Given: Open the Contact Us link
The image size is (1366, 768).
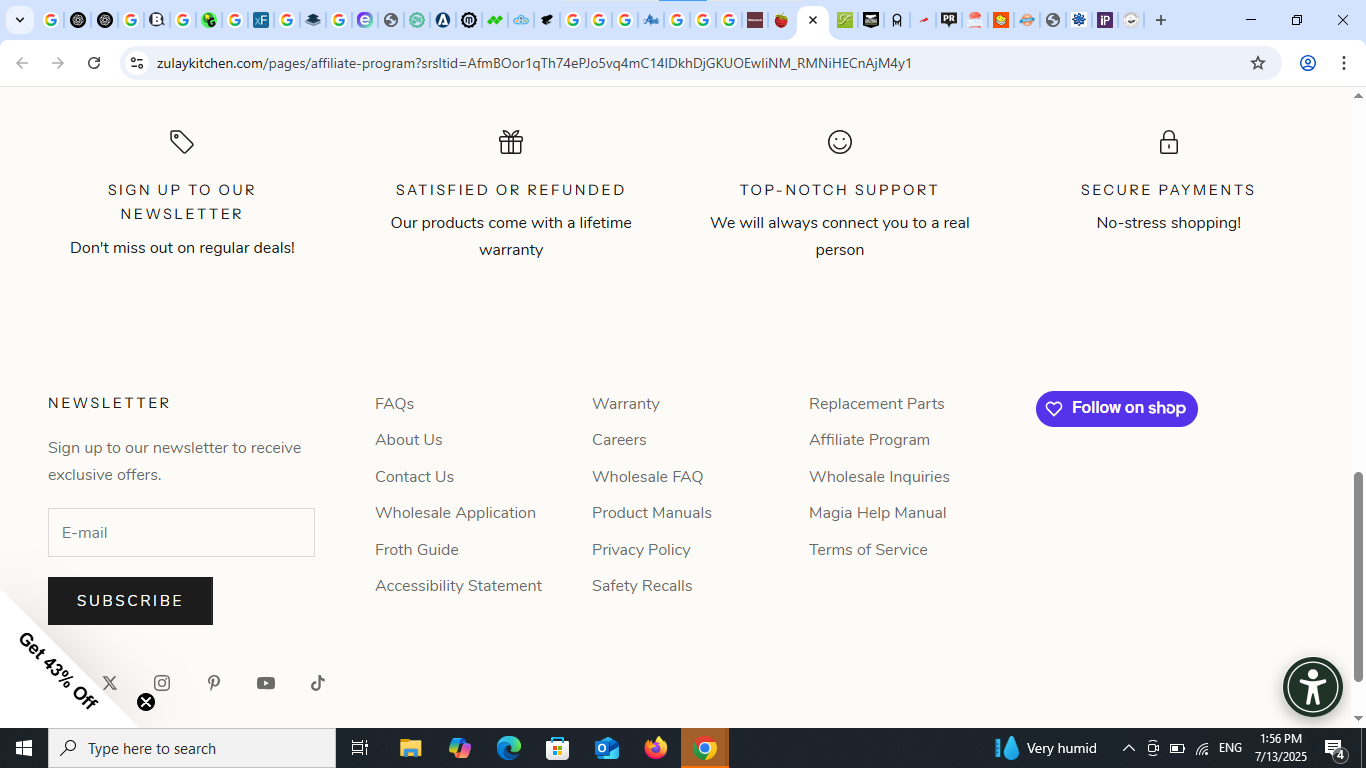Looking at the screenshot, I should pos(415,477).
